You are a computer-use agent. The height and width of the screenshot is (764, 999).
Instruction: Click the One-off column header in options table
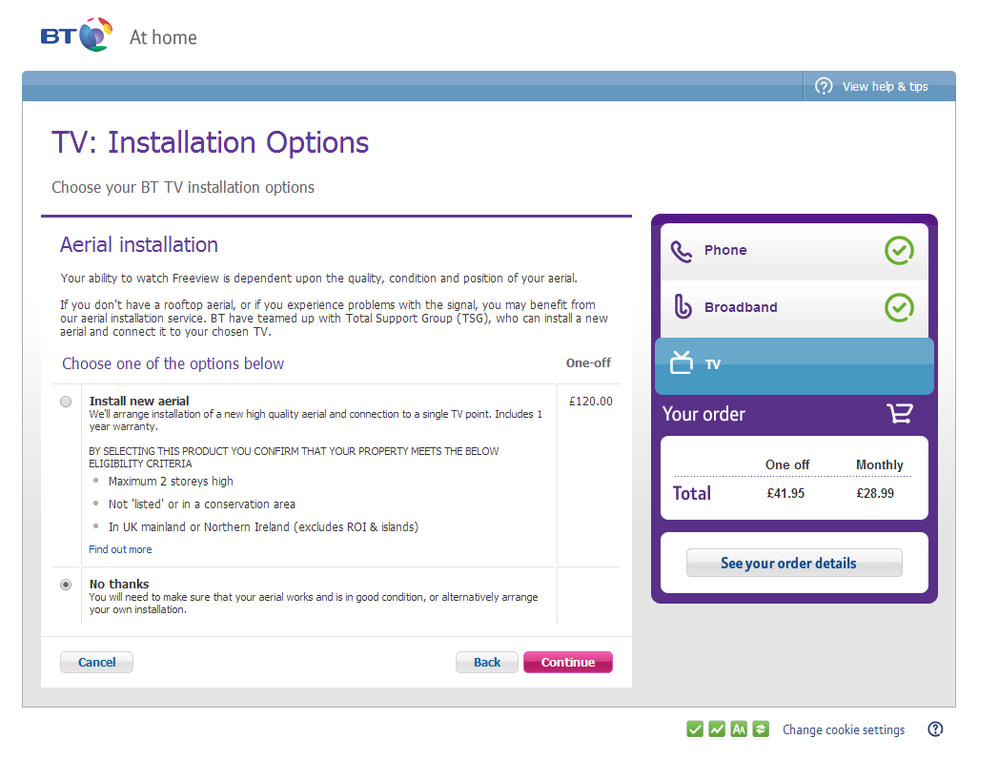[588, 363]
